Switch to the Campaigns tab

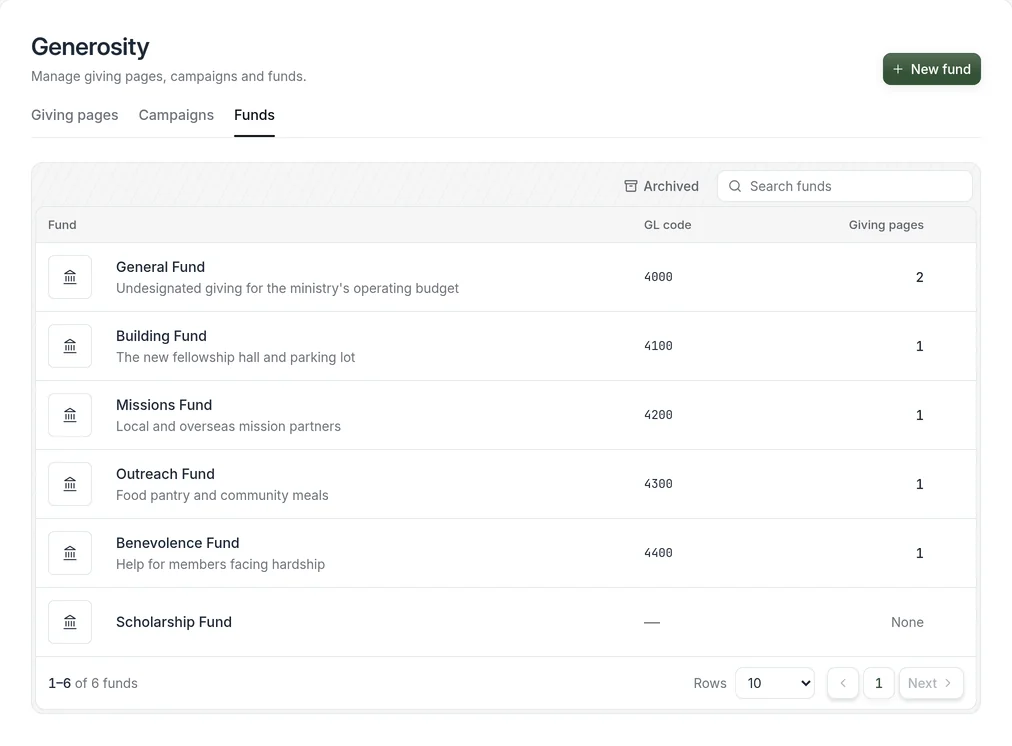176,115
